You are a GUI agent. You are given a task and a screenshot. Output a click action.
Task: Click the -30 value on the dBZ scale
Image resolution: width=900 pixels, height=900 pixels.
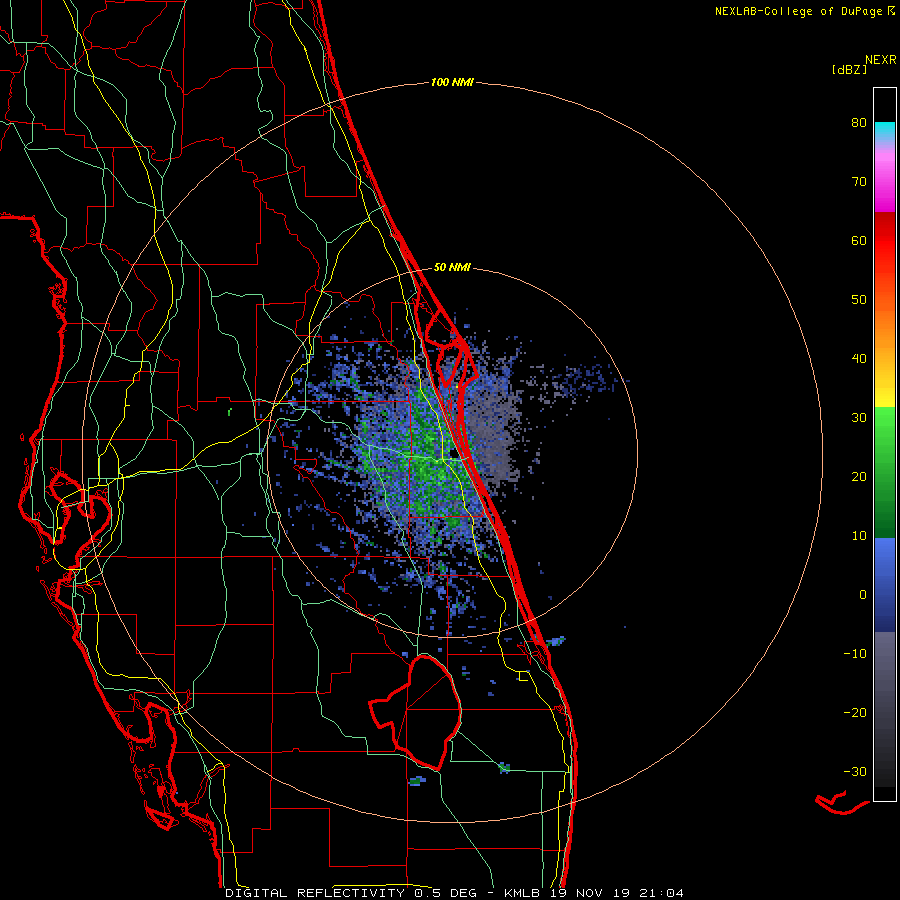(855, 771)
